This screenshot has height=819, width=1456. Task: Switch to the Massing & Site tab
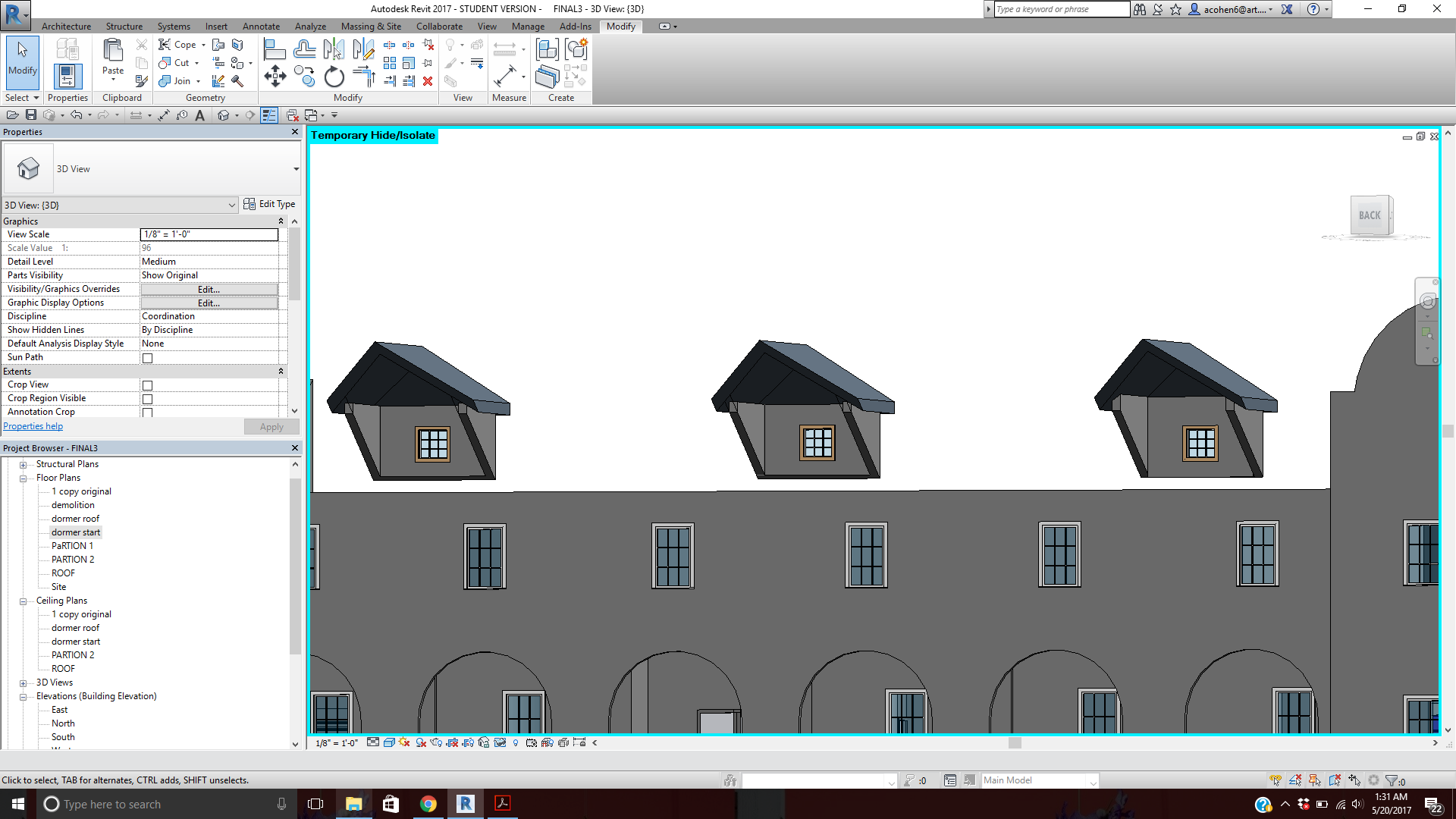pyautogui.click(x=371, y=27)
